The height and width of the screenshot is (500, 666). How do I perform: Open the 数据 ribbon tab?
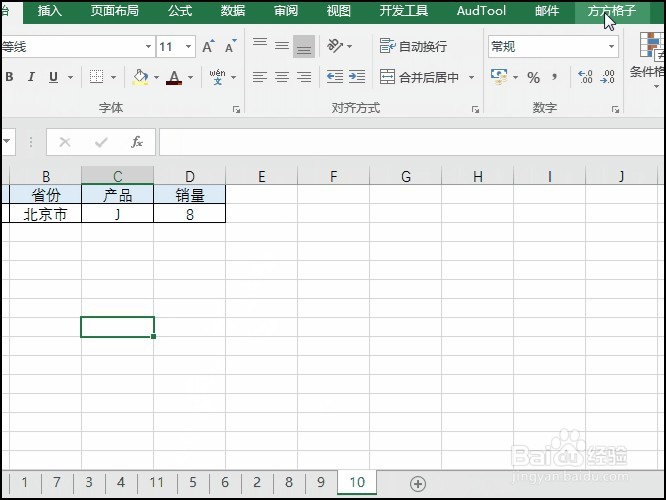(x=233, y=11)
